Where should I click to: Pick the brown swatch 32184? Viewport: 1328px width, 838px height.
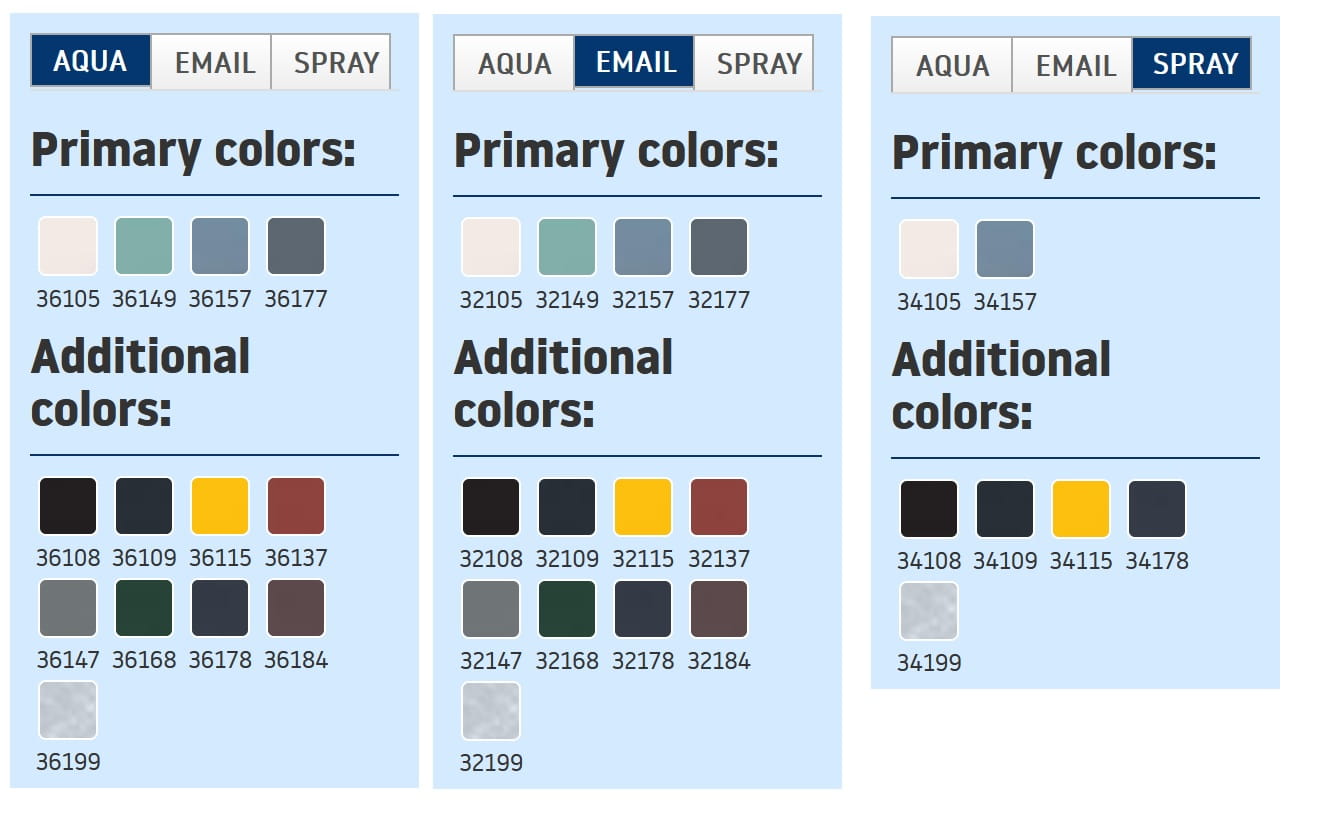[x=719, y=609]
